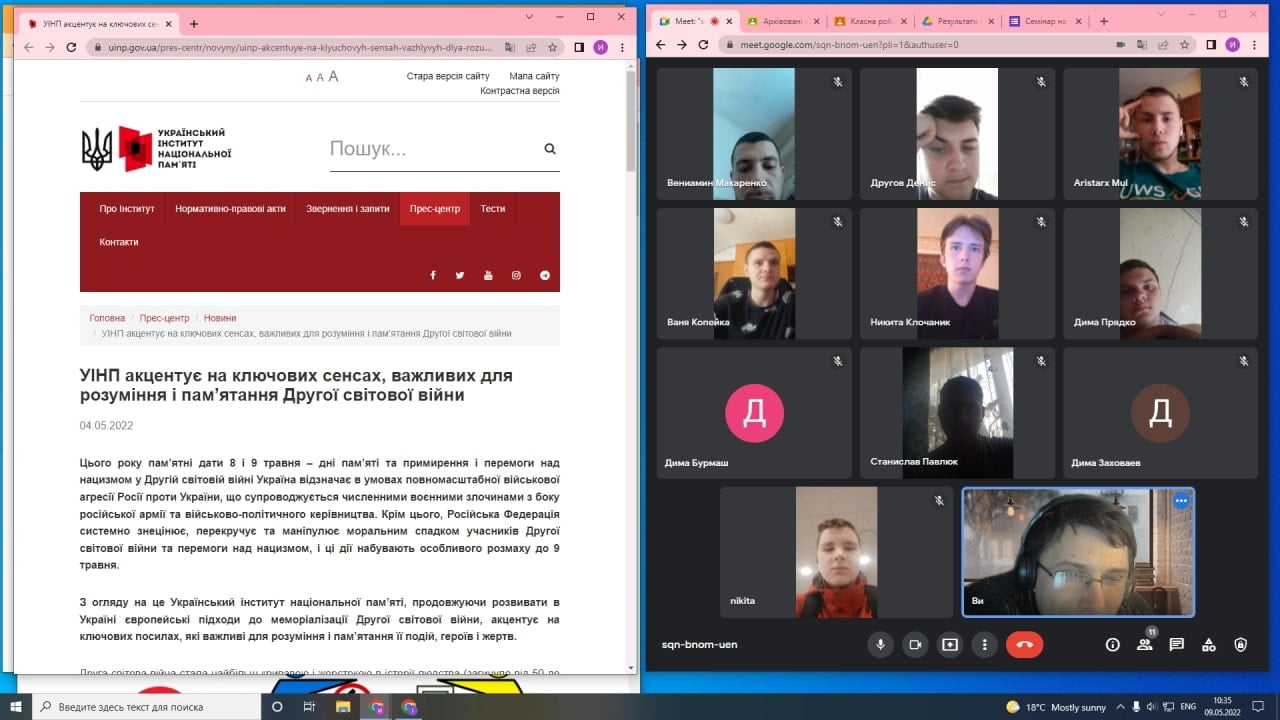Open the Нормативно-правові акти menu item
Viewport: 1280px width, 720px height.
[x=230, y=209]
